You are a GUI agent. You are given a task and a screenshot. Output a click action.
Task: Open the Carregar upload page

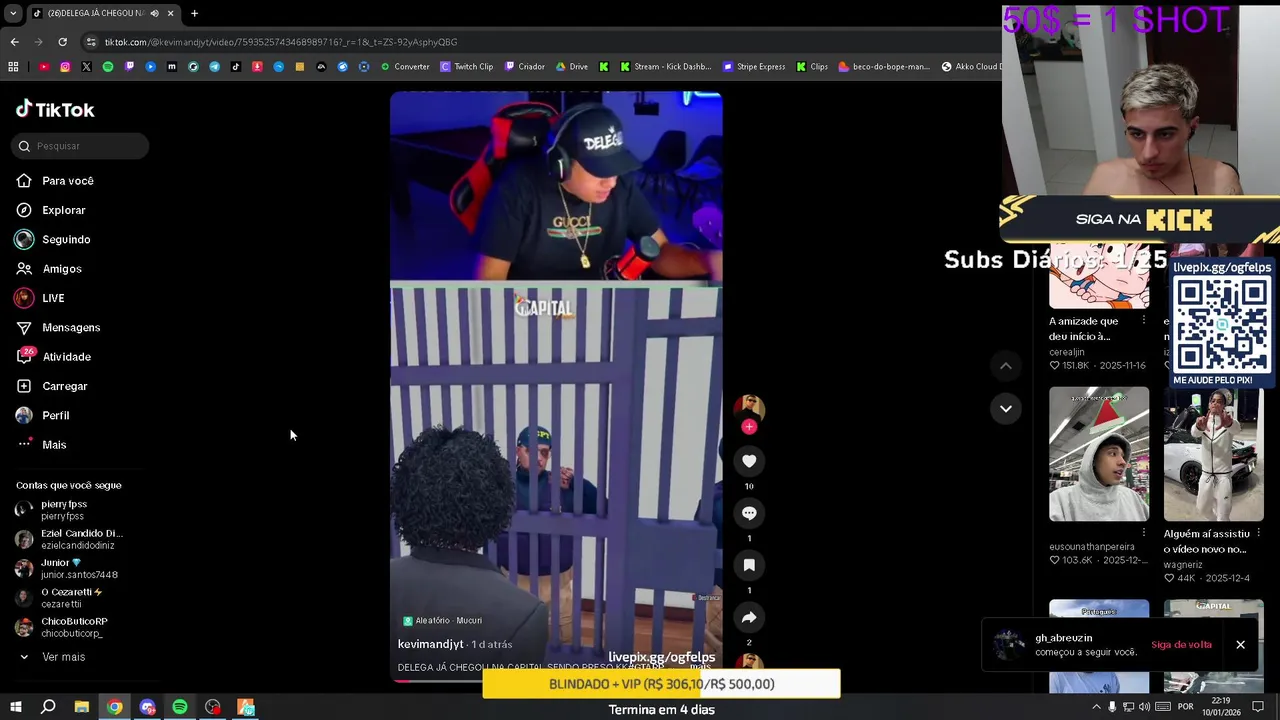[52, 386]
